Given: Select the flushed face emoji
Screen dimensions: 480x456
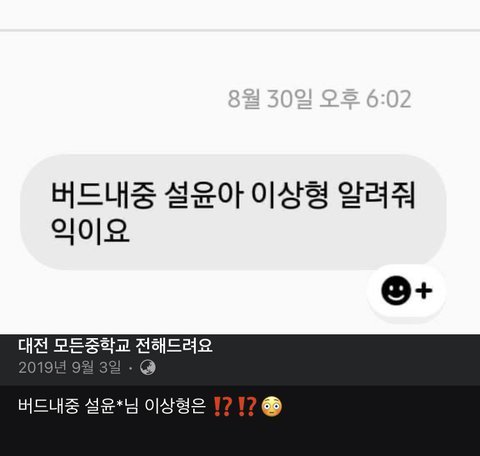Looking at the screenshot, I should 271,406.
